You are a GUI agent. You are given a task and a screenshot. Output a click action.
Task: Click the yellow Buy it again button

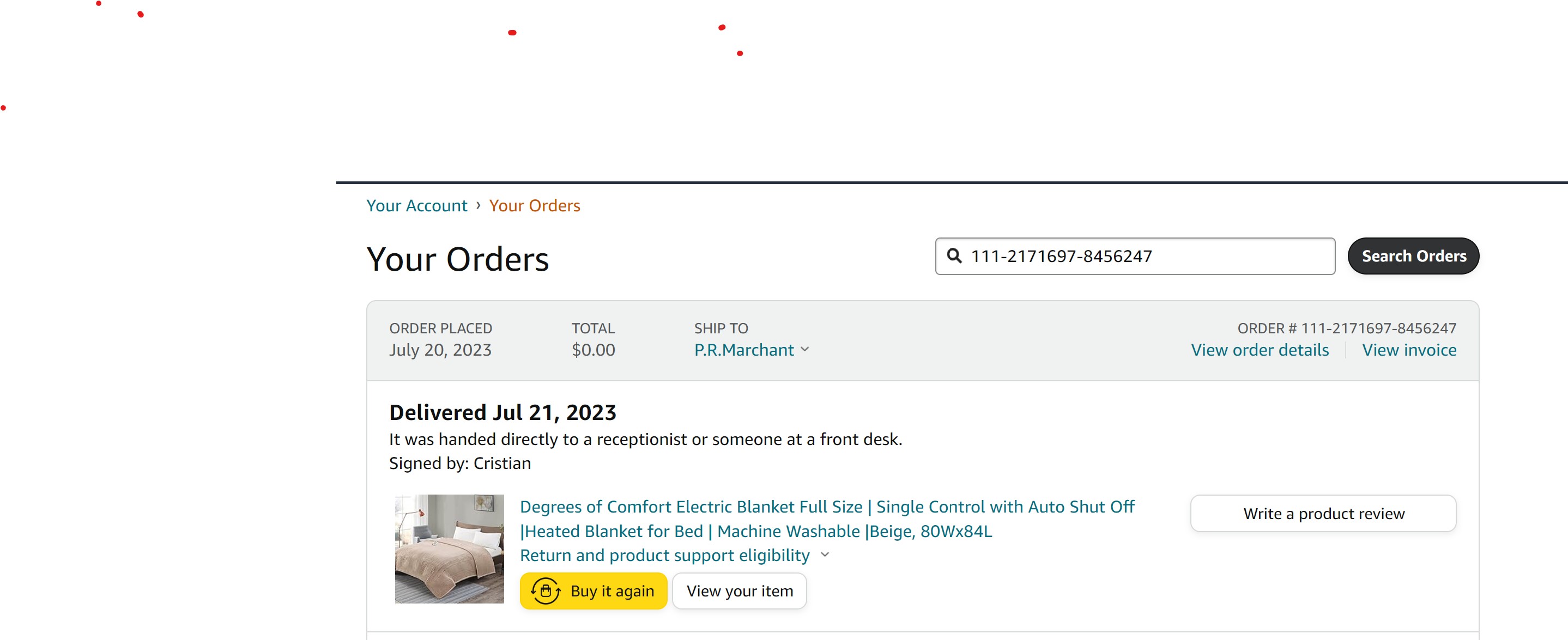tap(594, 591)
